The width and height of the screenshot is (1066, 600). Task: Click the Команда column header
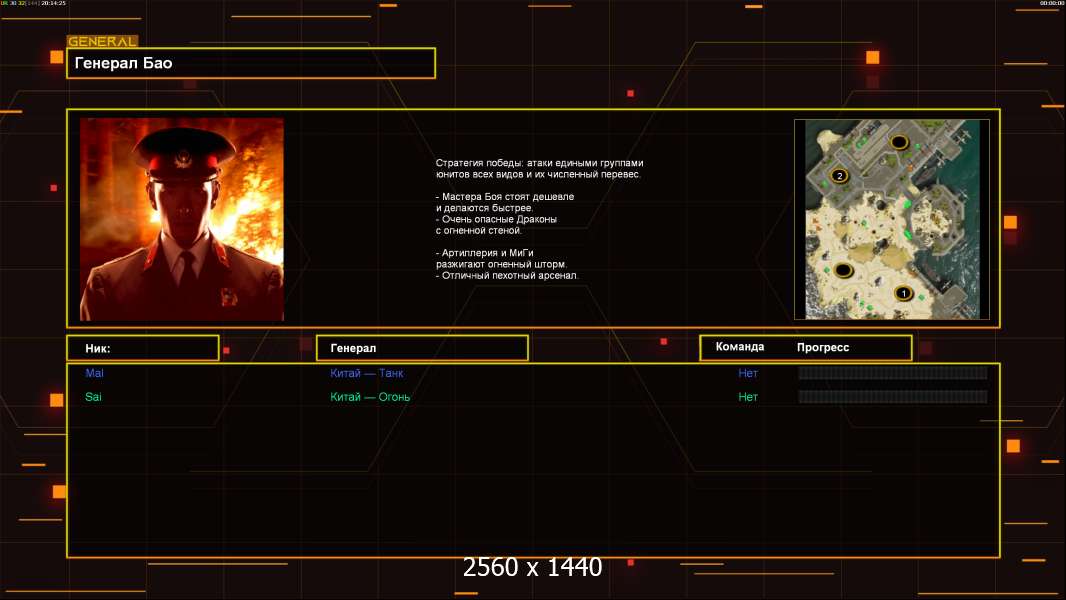tap(740, 347)
